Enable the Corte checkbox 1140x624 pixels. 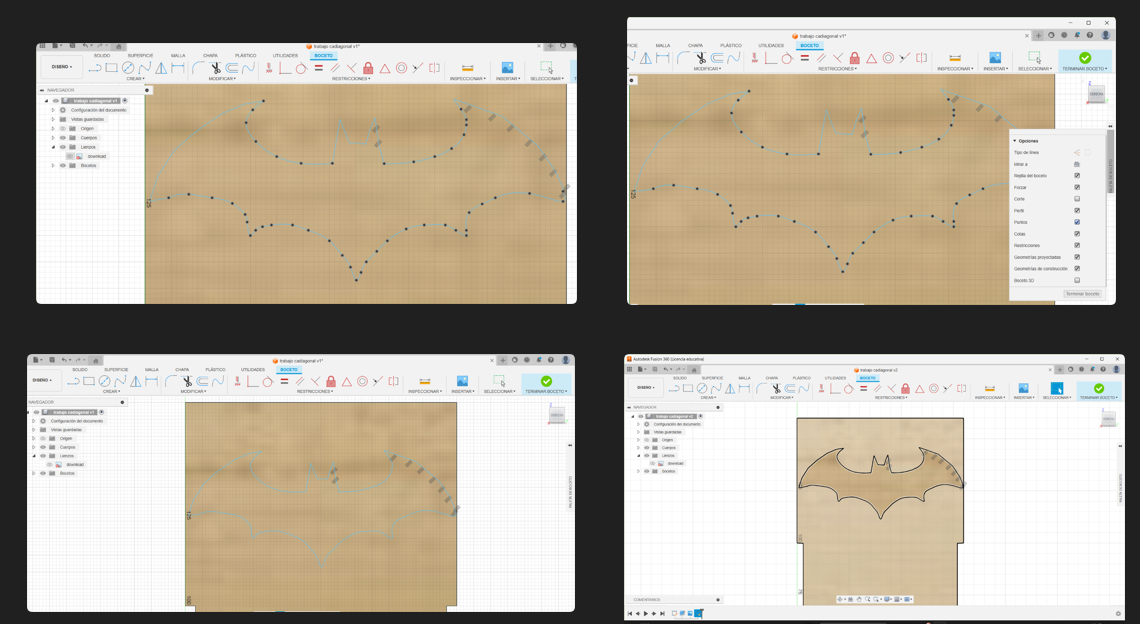coord(1077,199)
